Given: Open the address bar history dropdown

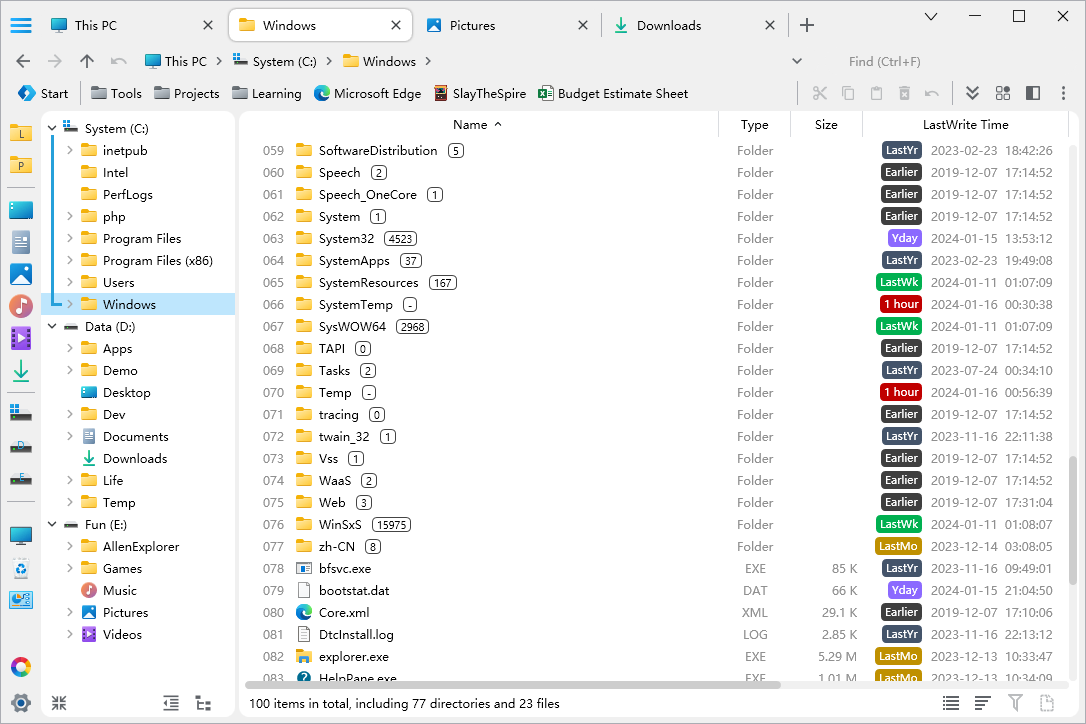Looking at the screenshot, I should coord(797,61).
